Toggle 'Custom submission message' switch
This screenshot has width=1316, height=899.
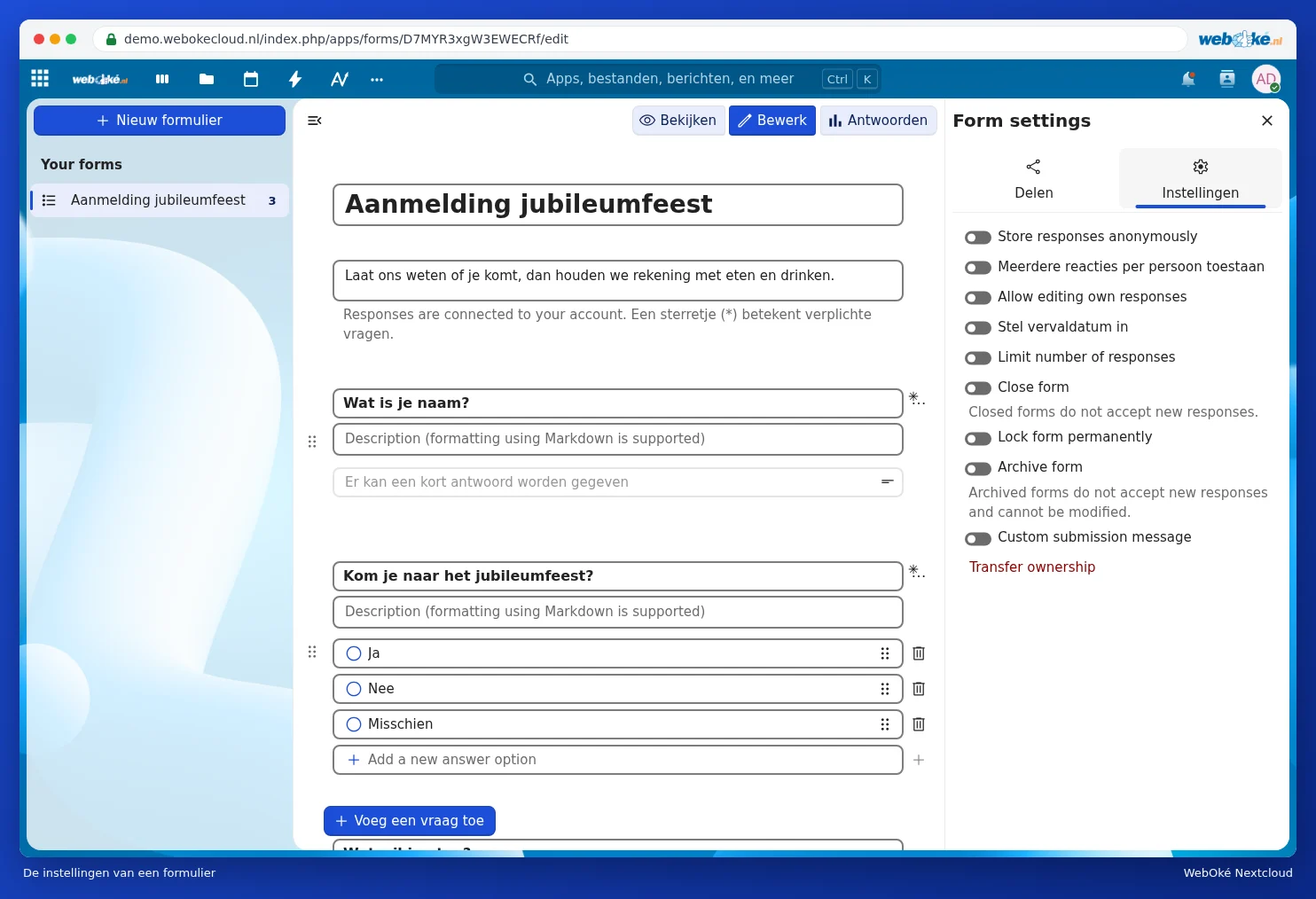point(978,538)
